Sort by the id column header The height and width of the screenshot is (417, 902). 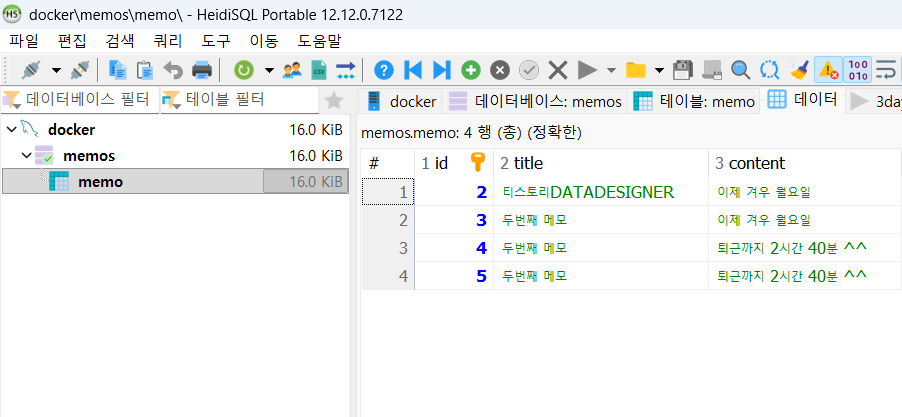(454, 163)
